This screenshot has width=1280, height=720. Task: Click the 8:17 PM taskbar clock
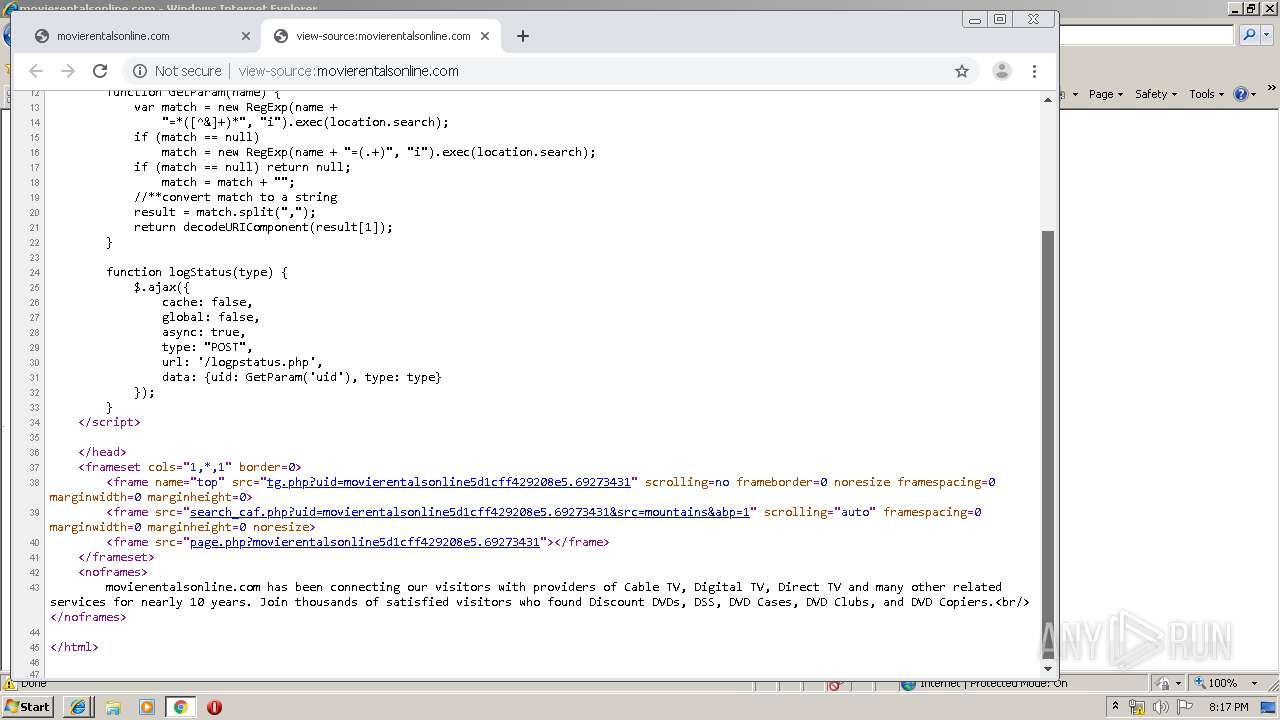[x=1228, y=707]
